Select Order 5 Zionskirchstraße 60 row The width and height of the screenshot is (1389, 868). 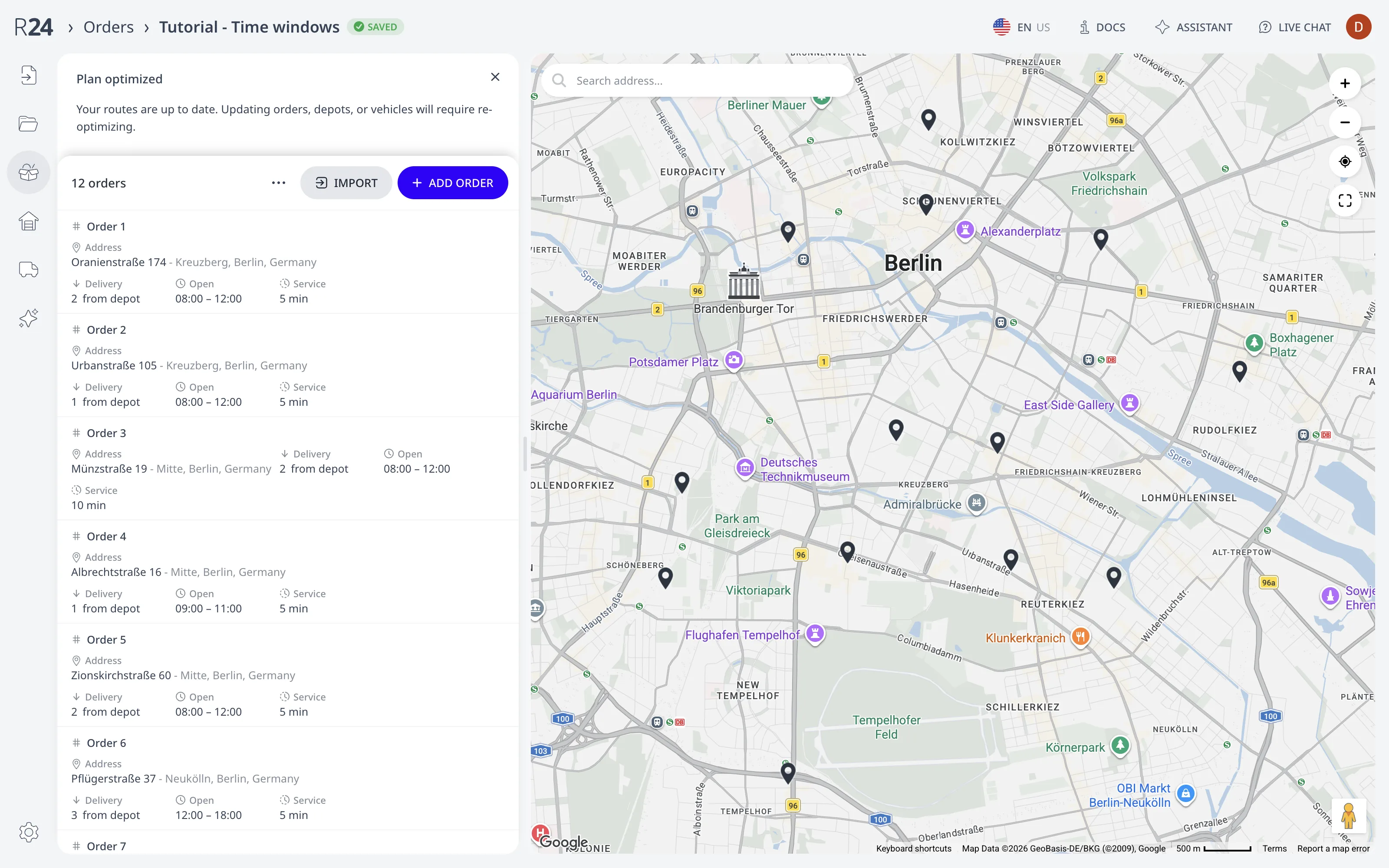[x=288, y=675]
